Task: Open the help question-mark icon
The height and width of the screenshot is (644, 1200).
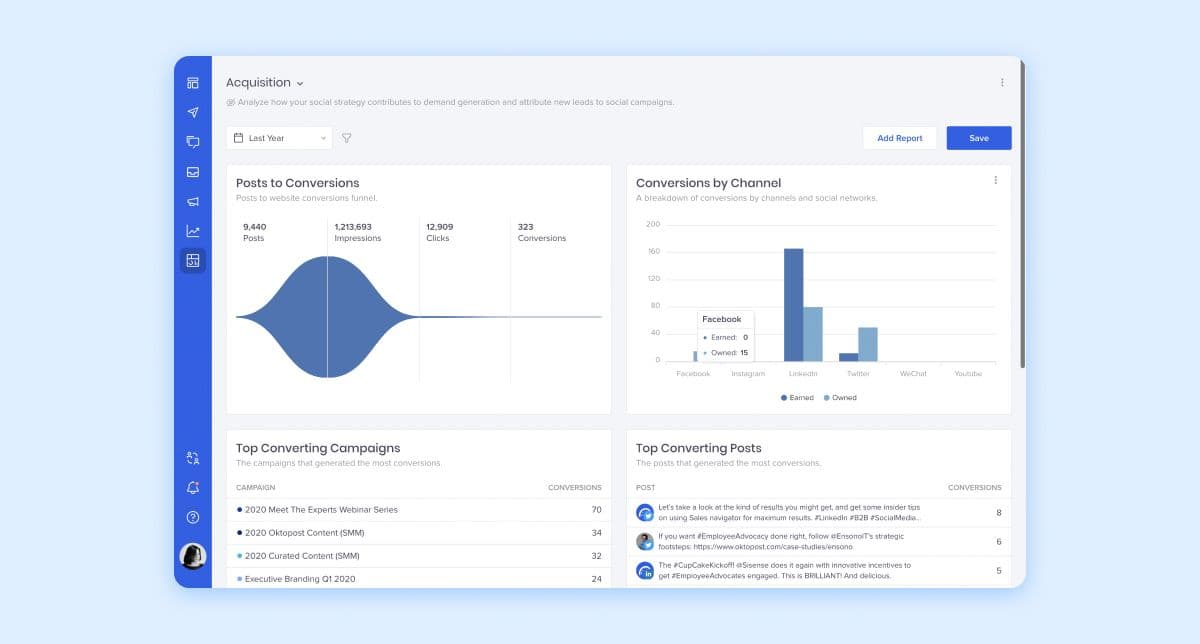Action: coord(193,517)
